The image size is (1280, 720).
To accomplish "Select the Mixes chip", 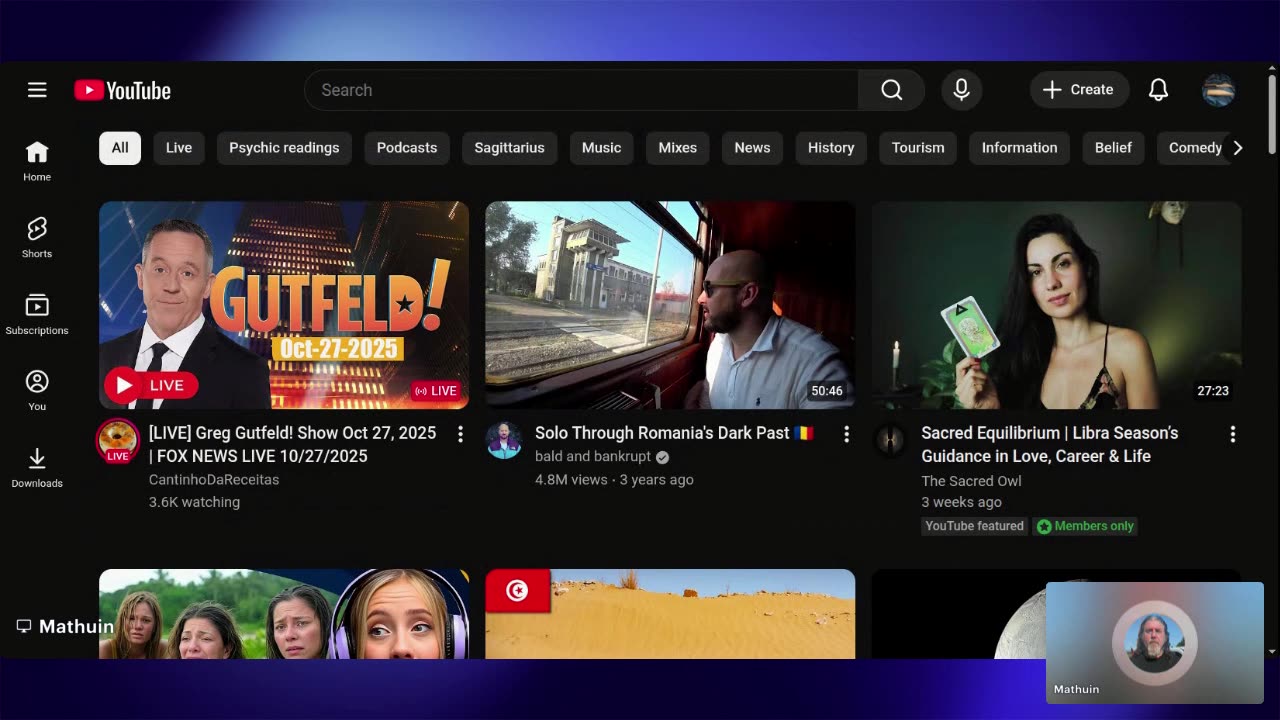I will 677,148.
